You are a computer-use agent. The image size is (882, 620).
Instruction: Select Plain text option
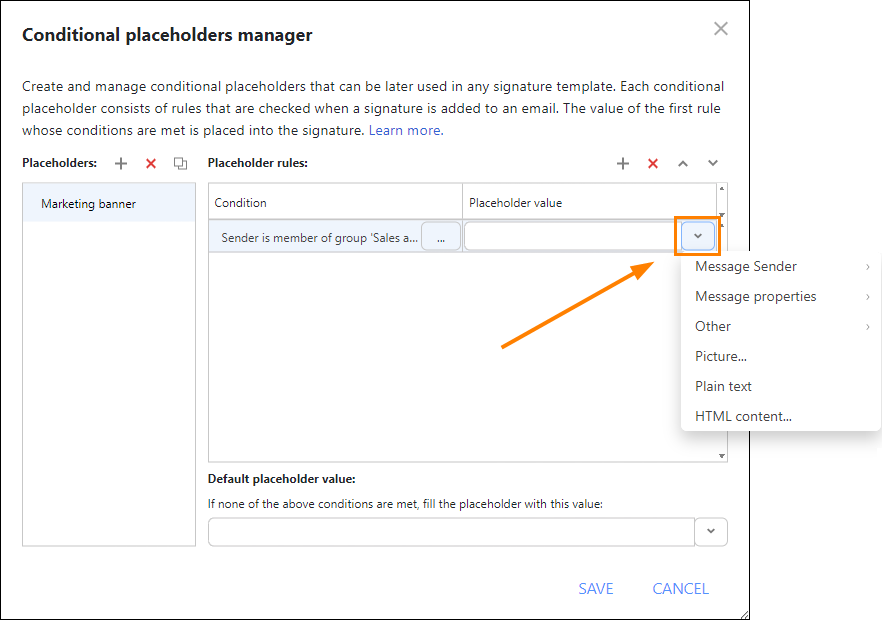723,385
